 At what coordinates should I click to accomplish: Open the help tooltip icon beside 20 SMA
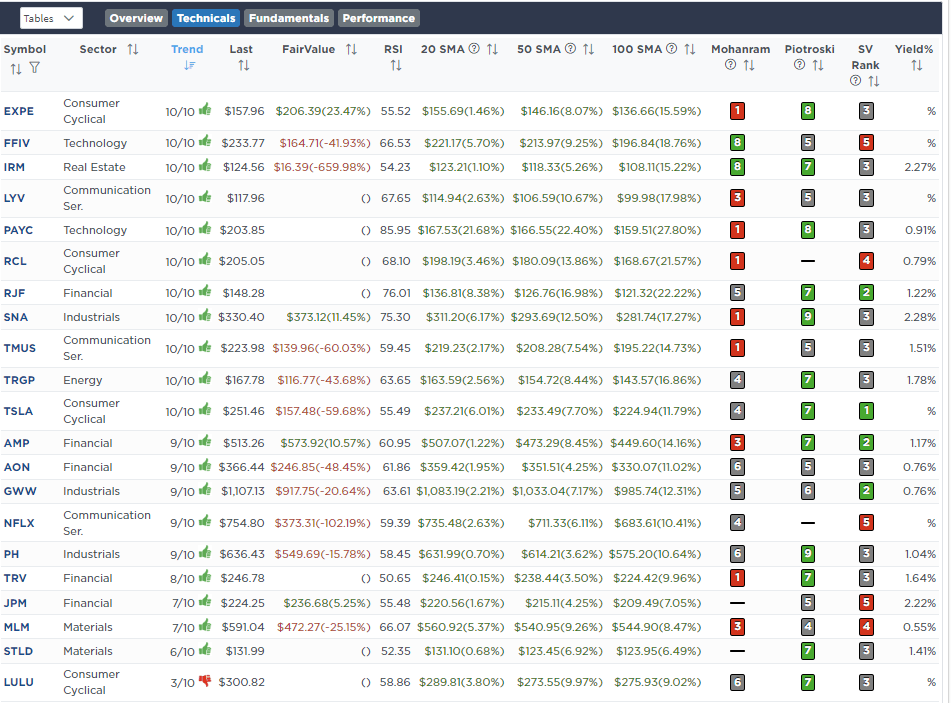coord(476,47)
